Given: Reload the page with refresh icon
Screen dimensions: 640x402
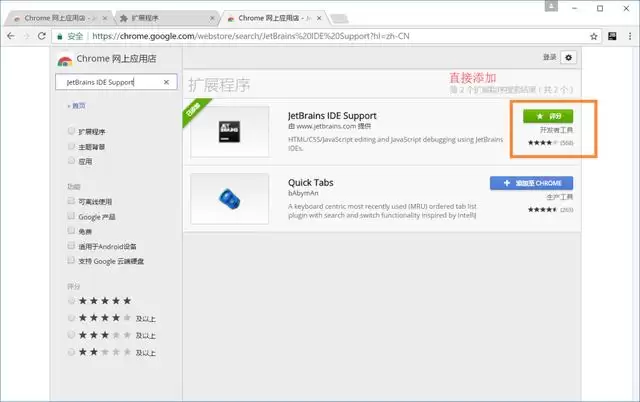Looking at the screenshot, I should [42, 36].
